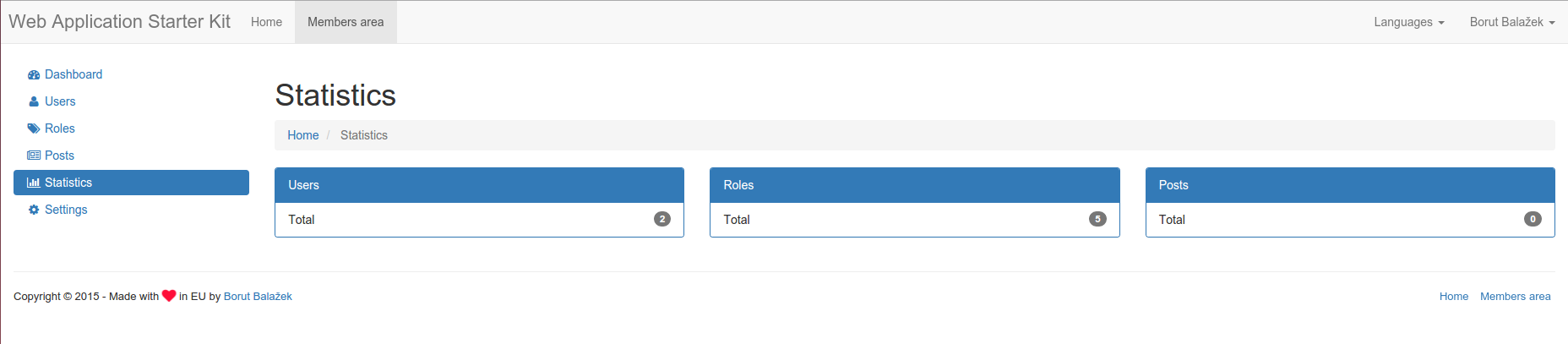Select Members area navbar tab
Screen dimensions: 1568x344
point(346,22)
